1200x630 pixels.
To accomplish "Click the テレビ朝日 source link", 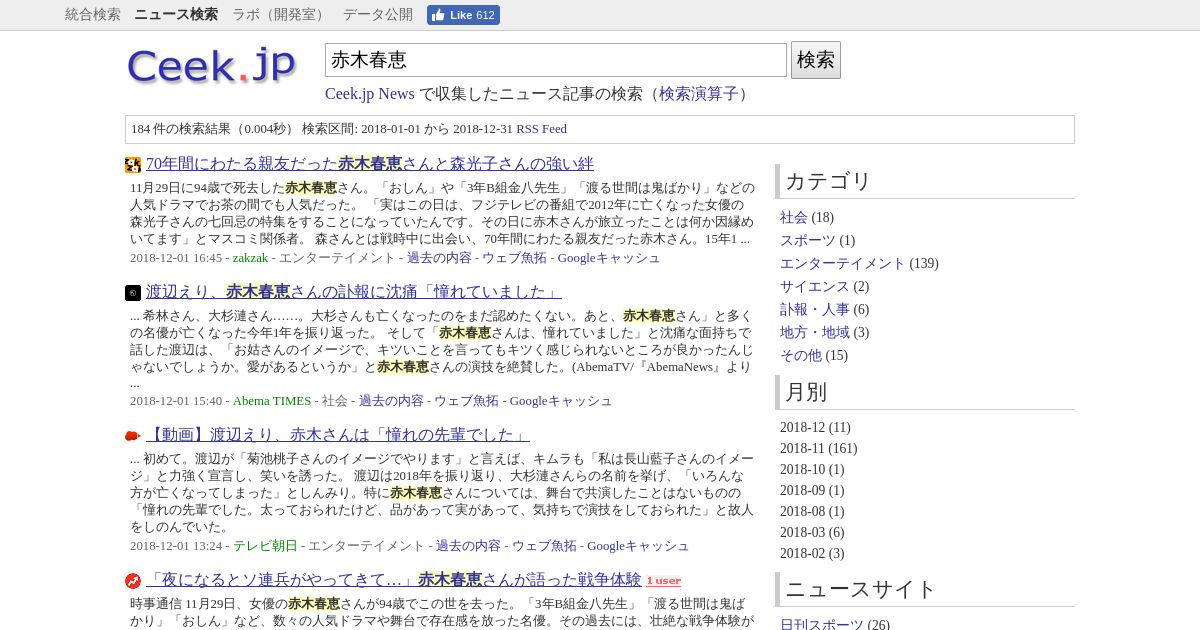I will coord(265,546).
